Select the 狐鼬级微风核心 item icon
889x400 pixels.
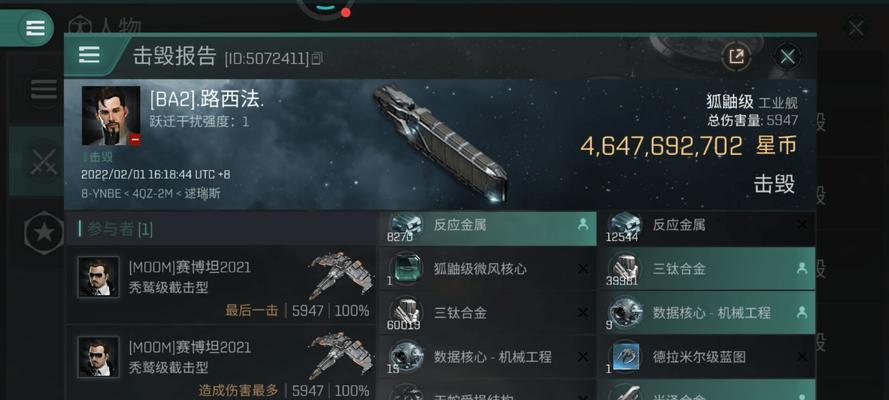[405, 269]
